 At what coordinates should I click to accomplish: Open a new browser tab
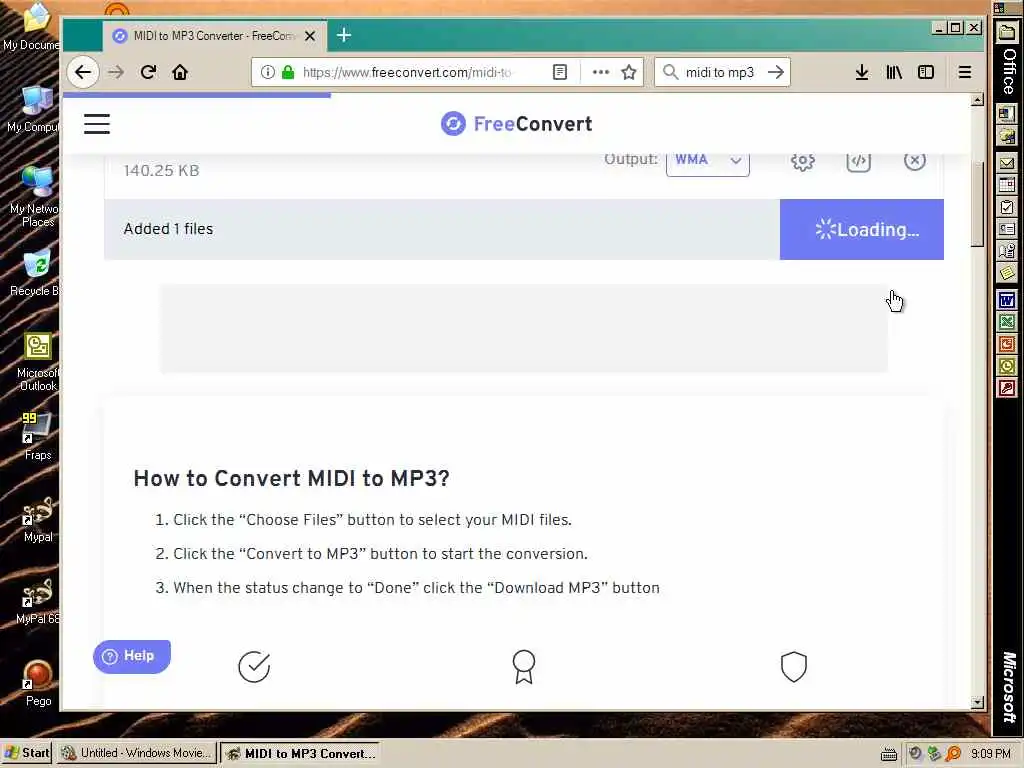(x=344, y=35)
